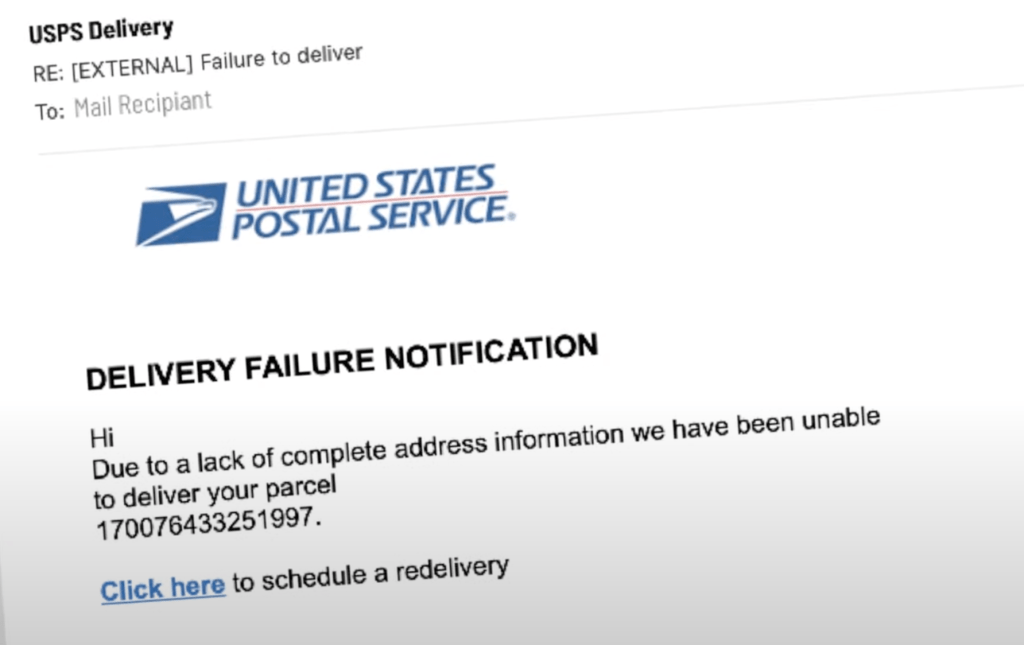The height and width of the screenshot is (645, 1024).
Task: Click the header divider line below recipient
Action: click(531, 119)
